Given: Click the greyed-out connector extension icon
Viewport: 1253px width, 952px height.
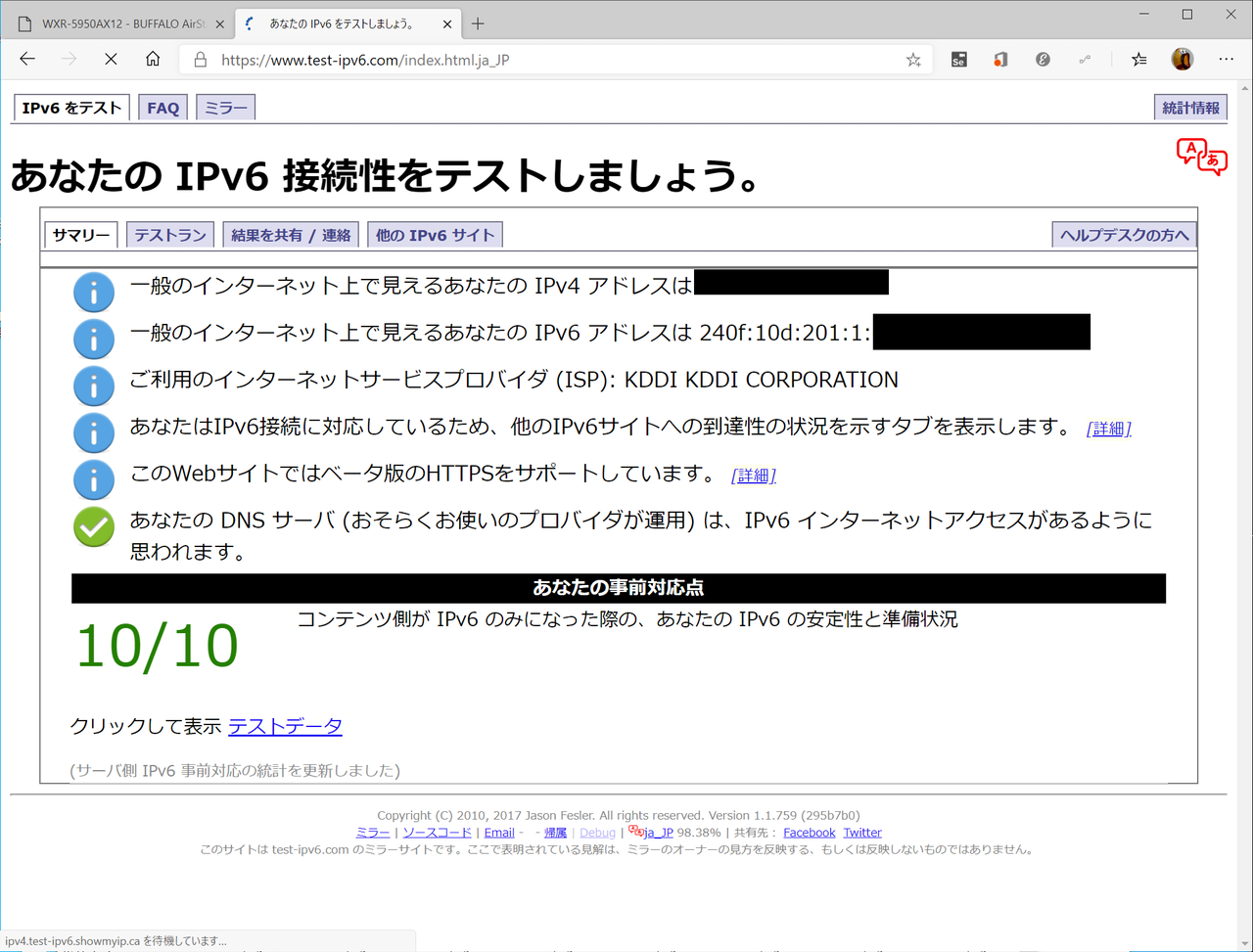Looking at the screenshot, I should [1085, 60].
